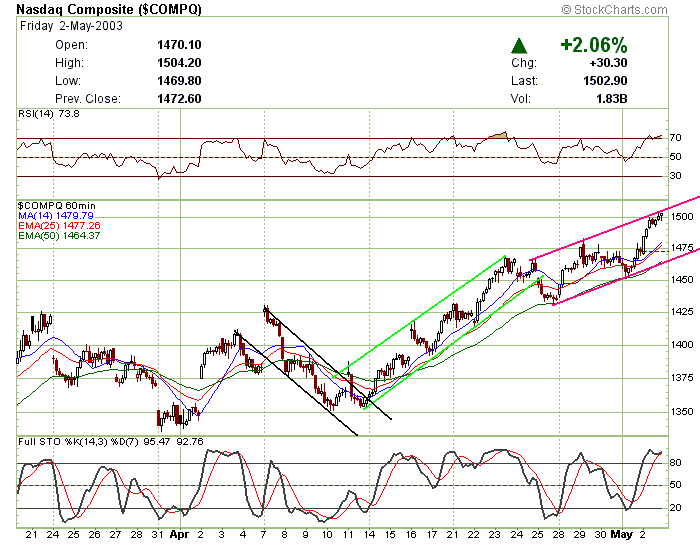This screenshot has width=700, height=546.
Task: Click the Open value 1470.10
Action: click(179, 45)
